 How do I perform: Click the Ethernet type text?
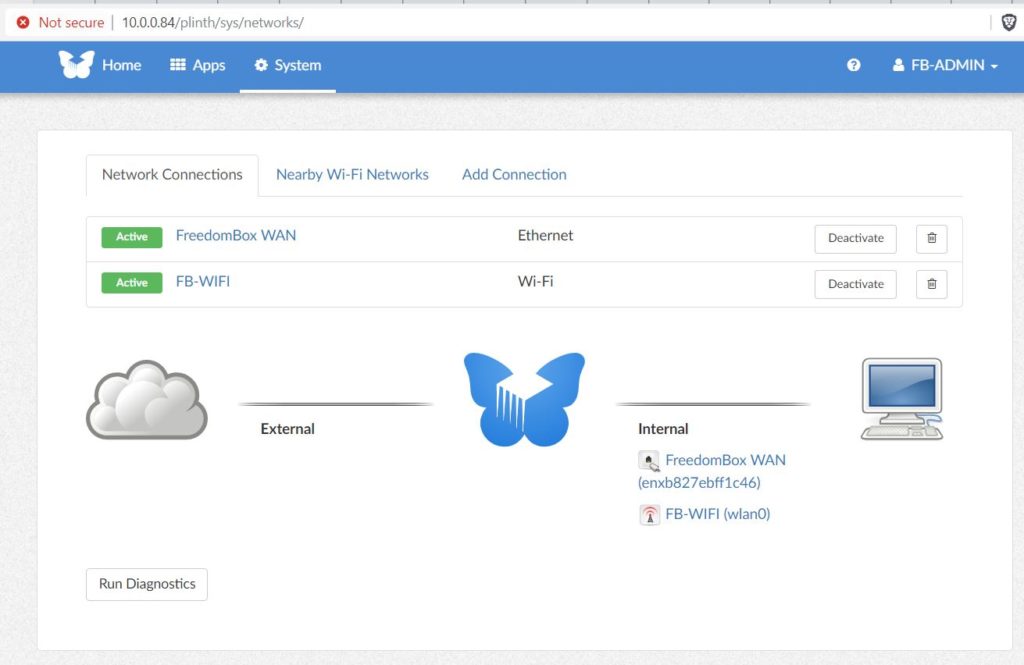[545, 236]
